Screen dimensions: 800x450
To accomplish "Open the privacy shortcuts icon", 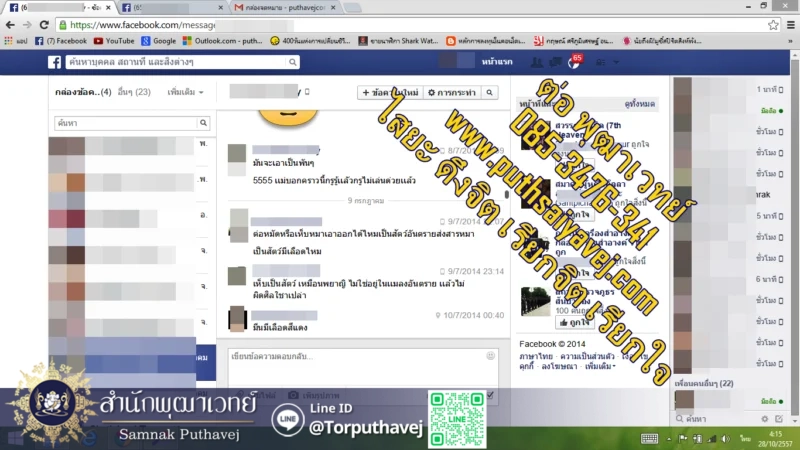I will click(601, 62).
